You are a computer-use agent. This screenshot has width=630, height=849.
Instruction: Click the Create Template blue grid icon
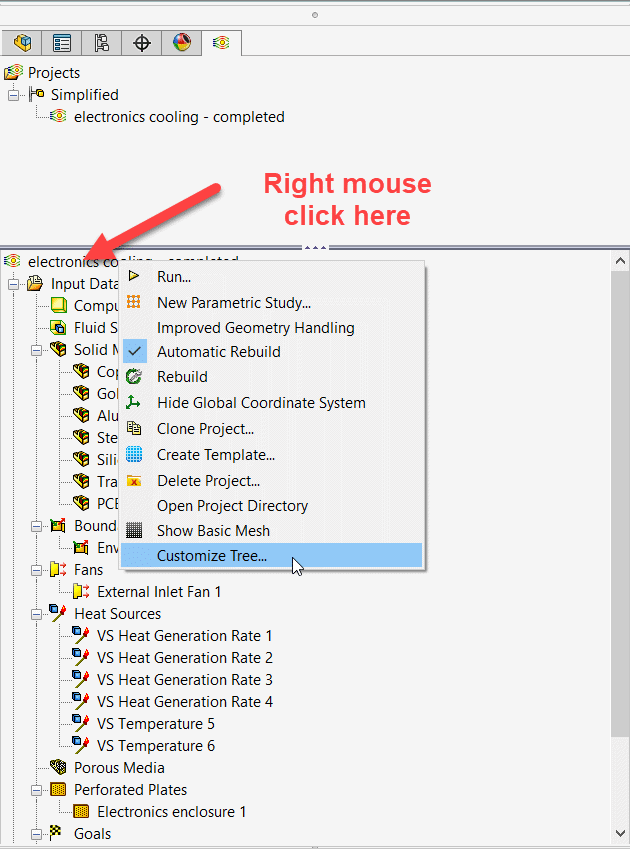click(134, 454)
